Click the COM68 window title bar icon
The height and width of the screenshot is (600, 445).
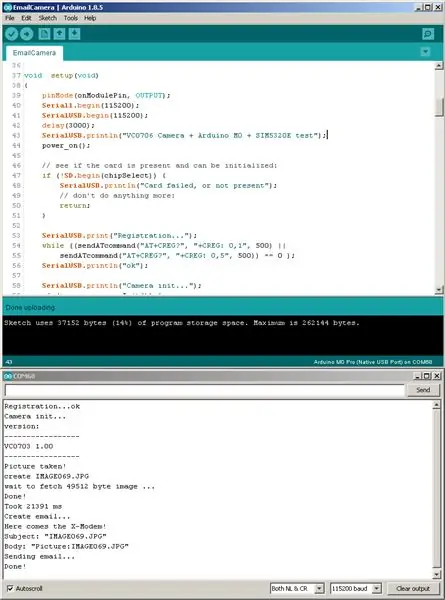8,376
